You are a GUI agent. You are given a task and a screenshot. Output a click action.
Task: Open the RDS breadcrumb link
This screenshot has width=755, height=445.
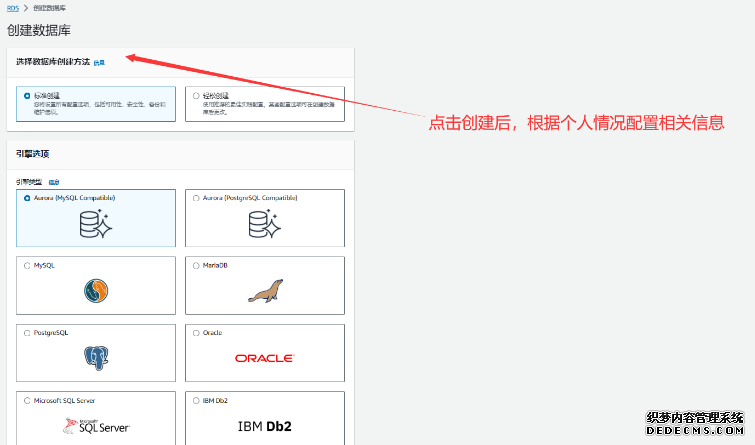tap(13, 8)
